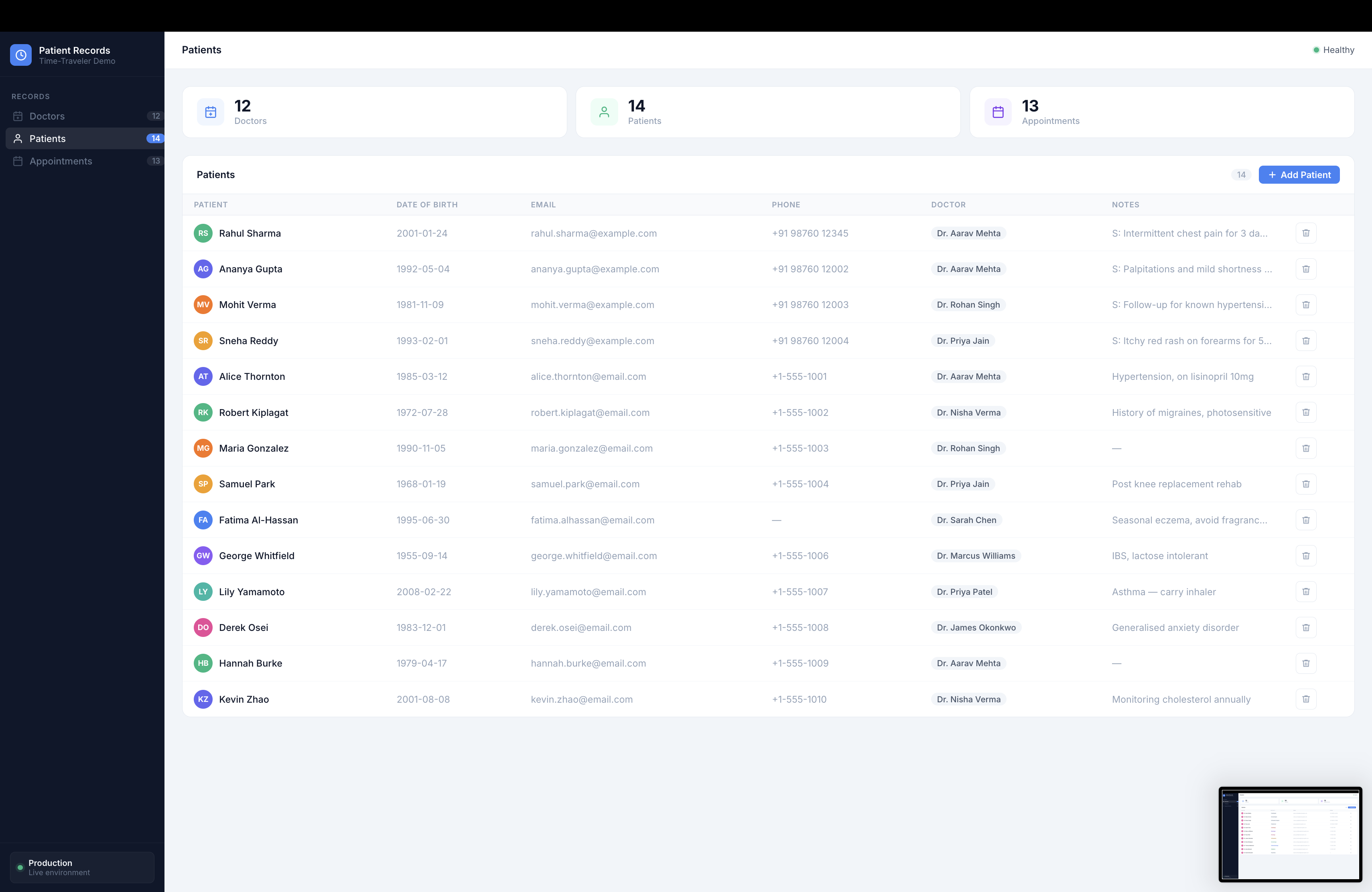The image size is (1372, 892).
Task: Delete Kevin Zhao's record via trash icon
Action: (1306, 699)
